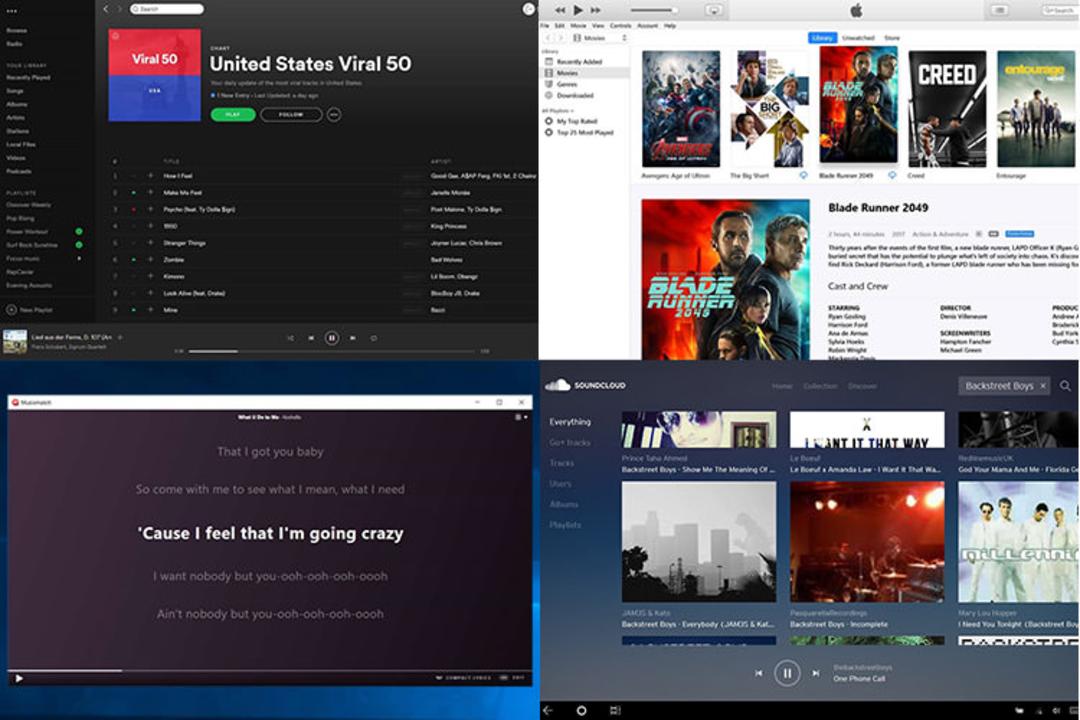Open Browse in the Spotify sidebar
The height and width of the screenshot is (720, 1080).
coord(17,30)
